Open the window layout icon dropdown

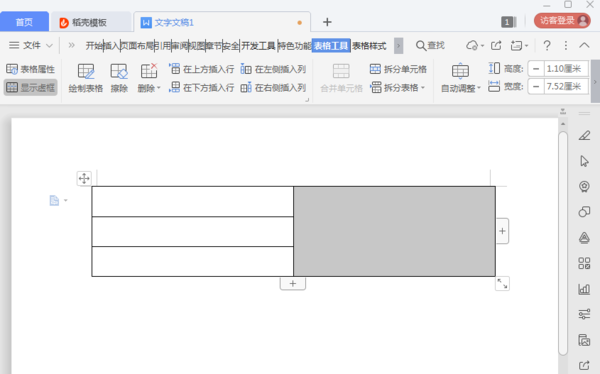click(519, 46)
